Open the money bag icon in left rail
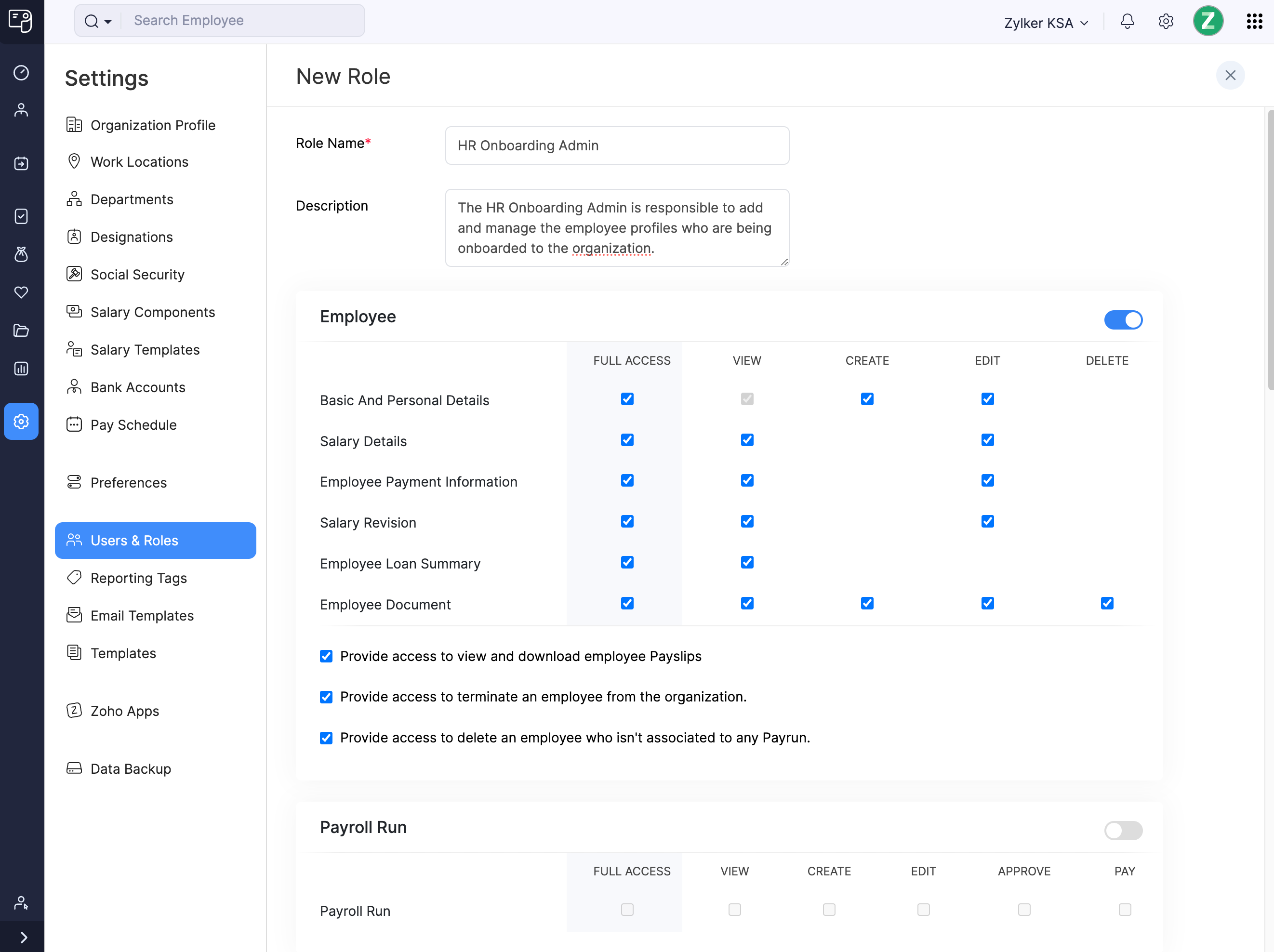Screen dimensions: 1274x952 21,254
